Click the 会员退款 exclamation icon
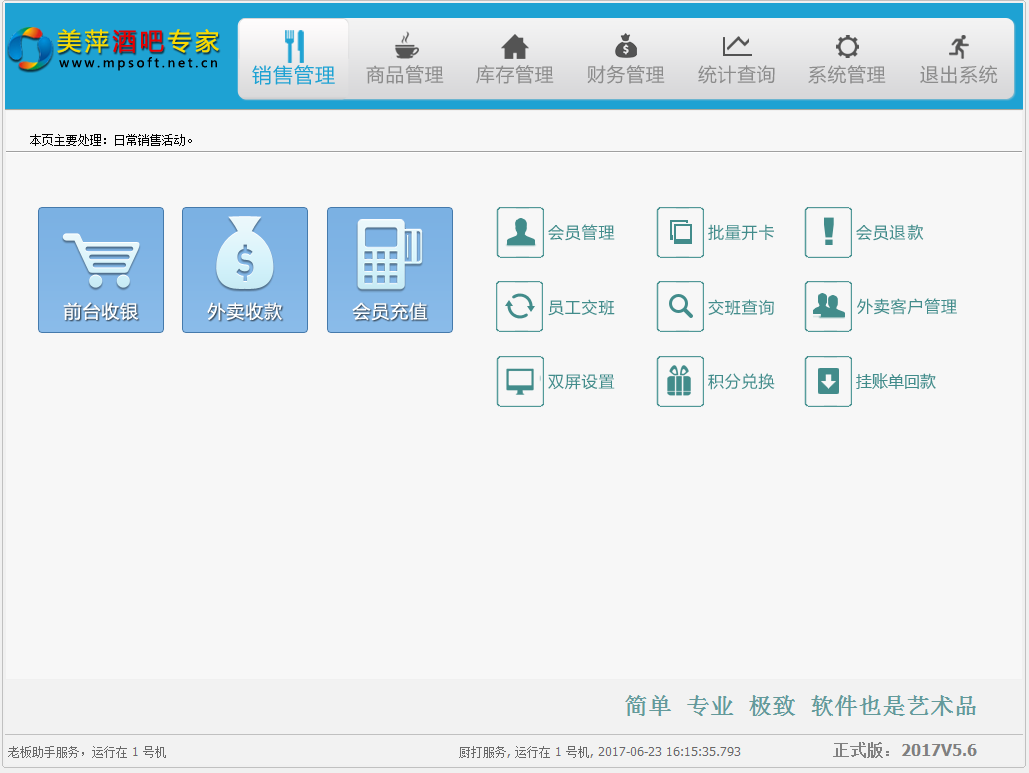Viewport: 1029px width, 773px height. [x=828, y=233]
